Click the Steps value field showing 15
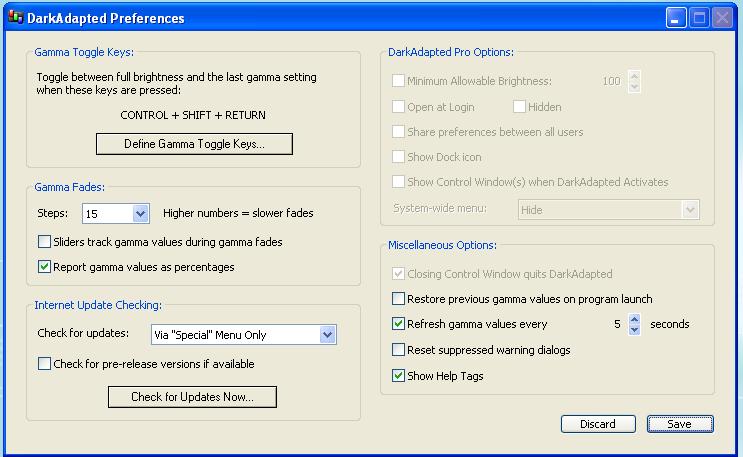The height and width of the screenshot is (457, 743). pyautogui.click(x=108, y=214)
